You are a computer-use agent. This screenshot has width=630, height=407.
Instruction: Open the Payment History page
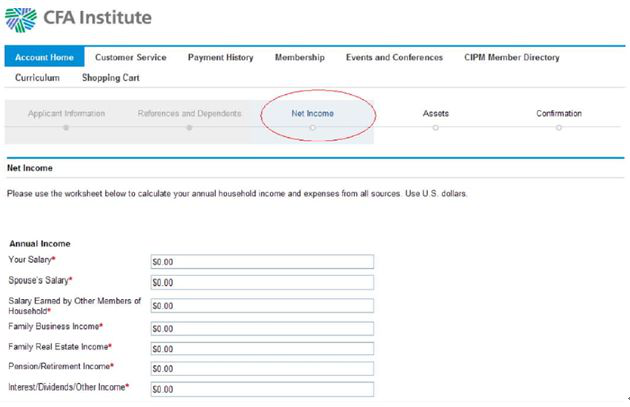tap(220, 58)
